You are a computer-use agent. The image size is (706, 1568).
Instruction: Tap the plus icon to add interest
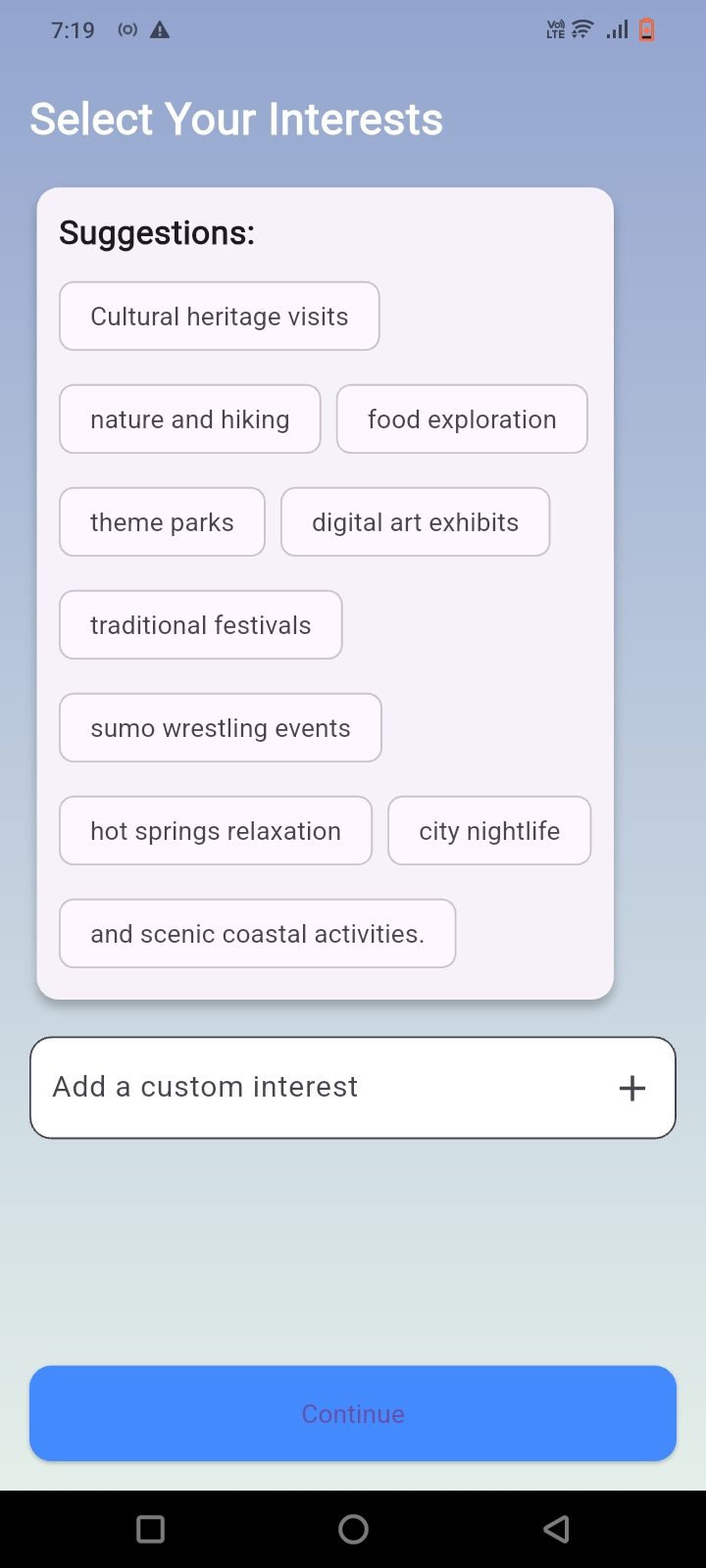click(632, 1088)
